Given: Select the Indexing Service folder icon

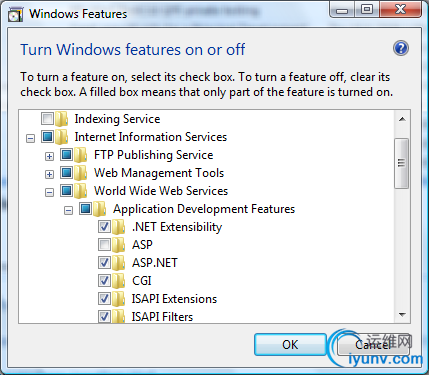Looking at the screenshot, I should (62, 119).
